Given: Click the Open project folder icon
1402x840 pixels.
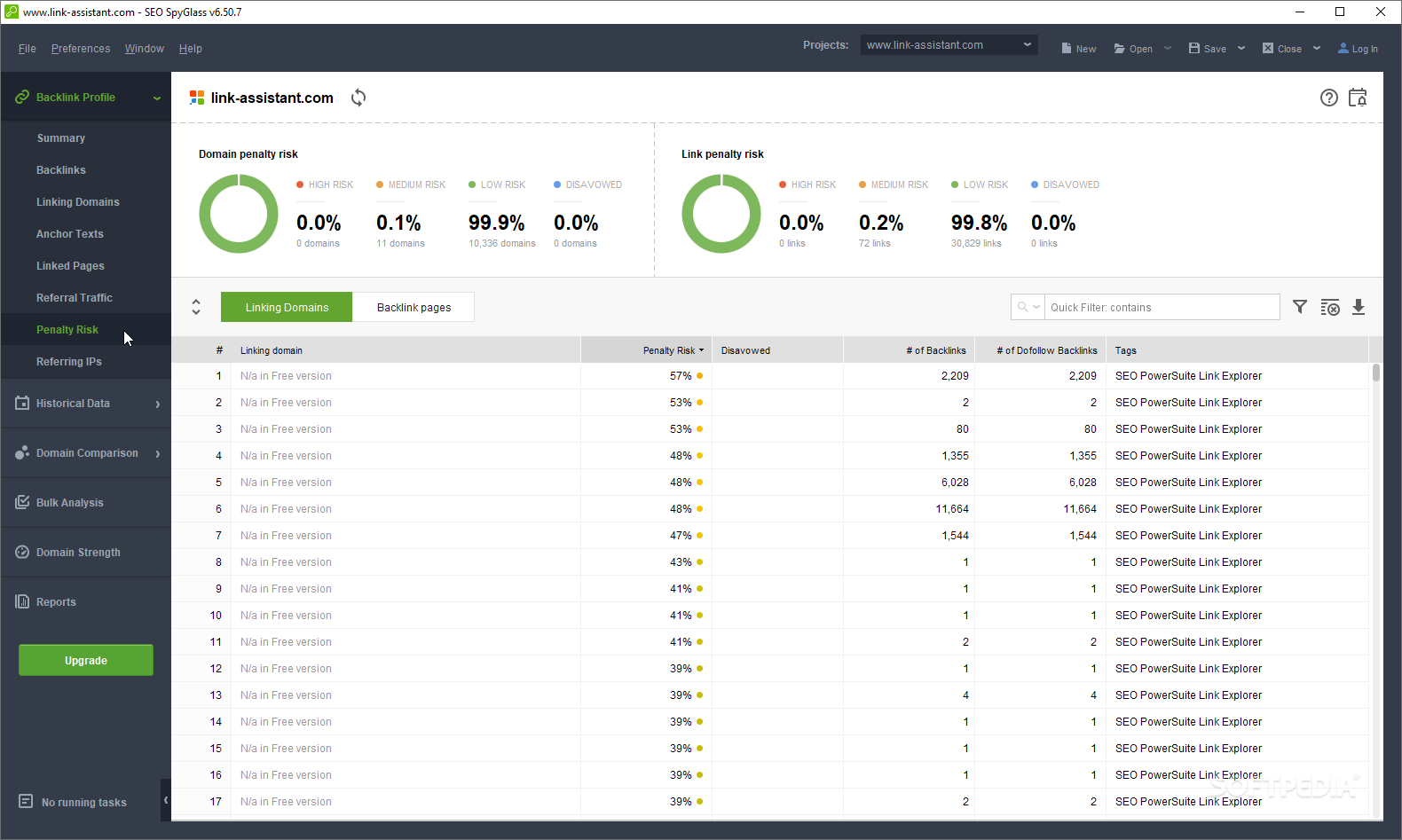Looking at the screenshot, I should point(1120,49).
